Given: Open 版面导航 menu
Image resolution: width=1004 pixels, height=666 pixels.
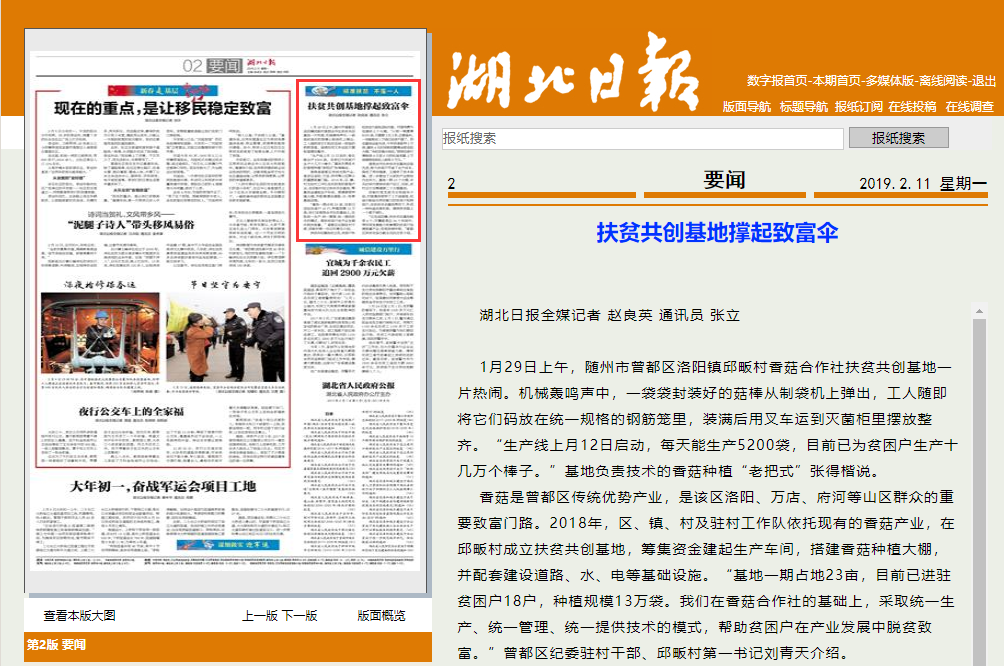Looking at the screenshot, I should click(x=746, y=107).
